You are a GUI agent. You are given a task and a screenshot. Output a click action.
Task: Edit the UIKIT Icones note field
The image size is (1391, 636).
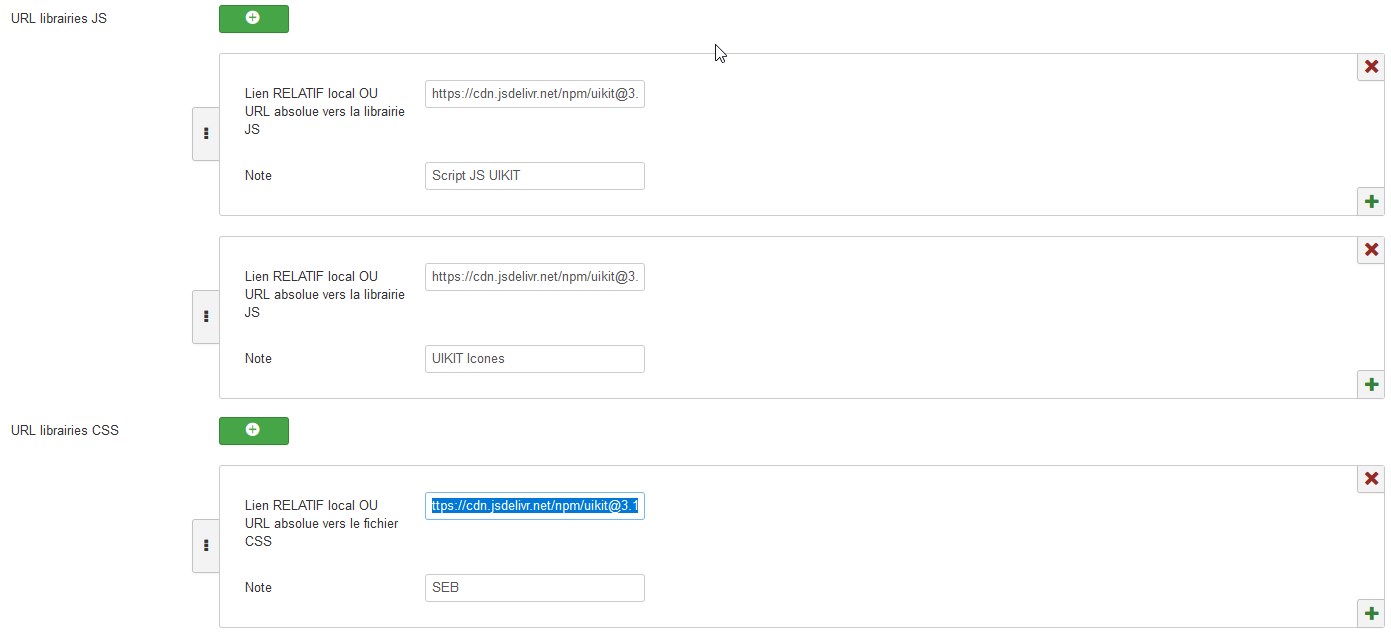(535, 359)
